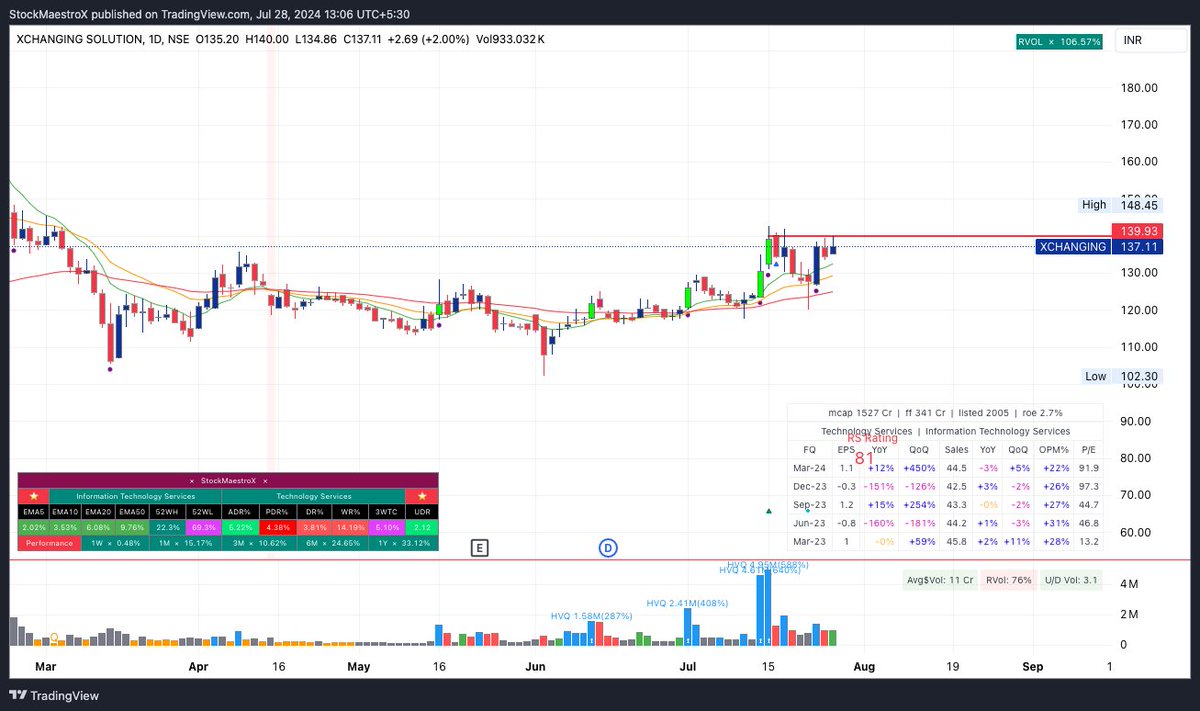Image resolution: width=1200 pixels, height=711 pixels.
Task: Click the P/E column header
Action: tap(1088, 449)
